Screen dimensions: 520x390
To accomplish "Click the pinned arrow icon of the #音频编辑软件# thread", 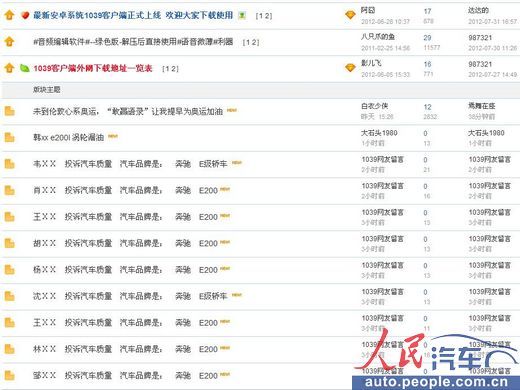I will coord(9,42).
